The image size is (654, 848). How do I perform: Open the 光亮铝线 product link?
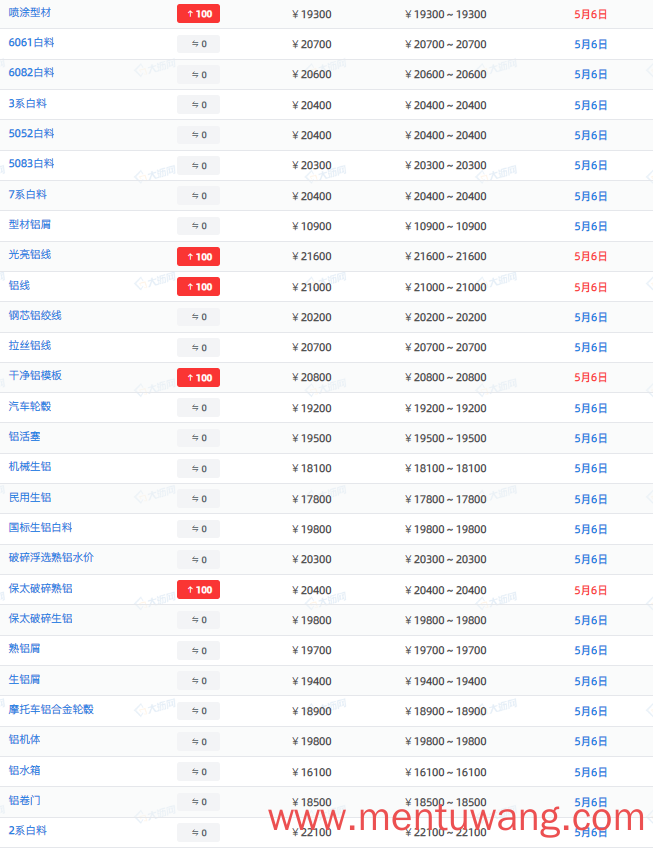tap(30, 254)
